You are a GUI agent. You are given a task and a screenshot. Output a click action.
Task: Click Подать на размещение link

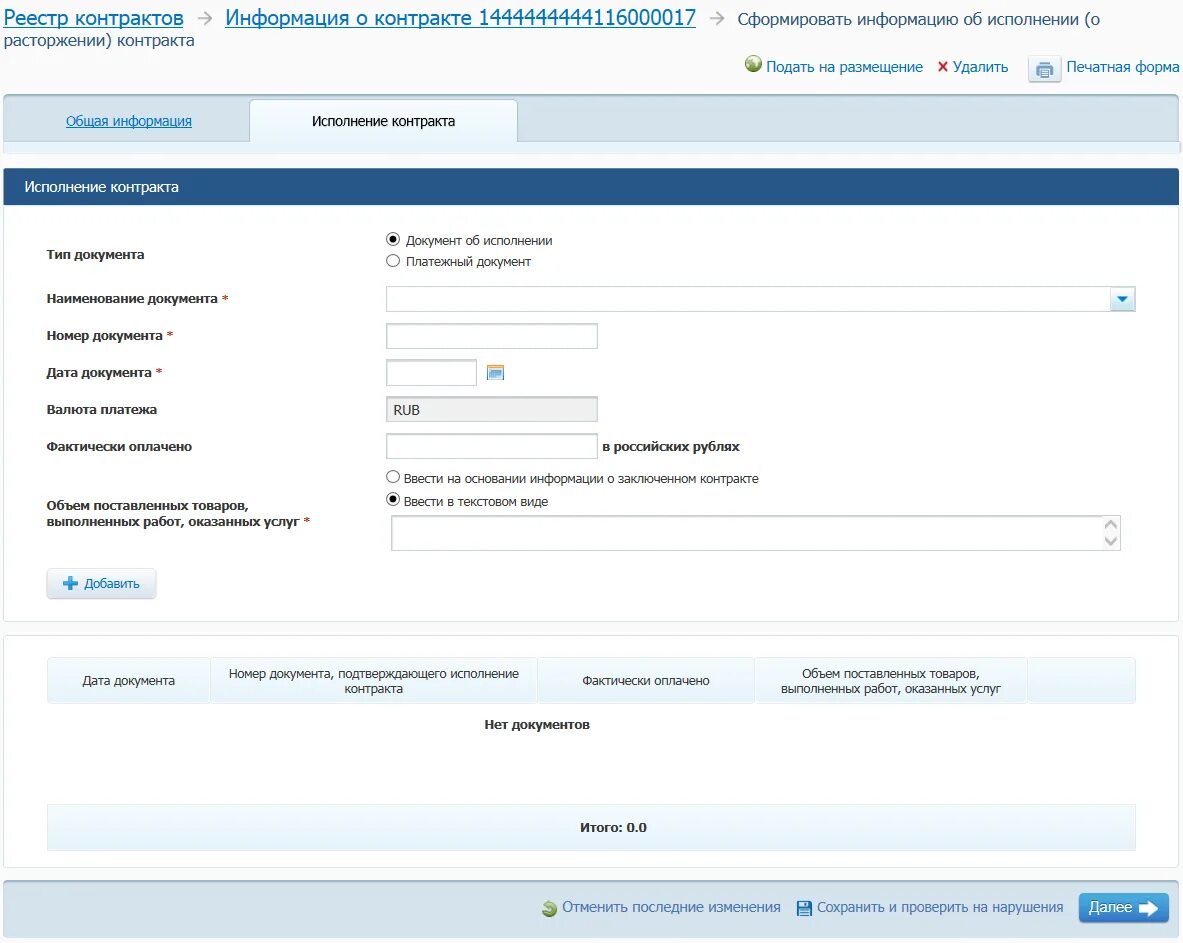tap(844, 67)
